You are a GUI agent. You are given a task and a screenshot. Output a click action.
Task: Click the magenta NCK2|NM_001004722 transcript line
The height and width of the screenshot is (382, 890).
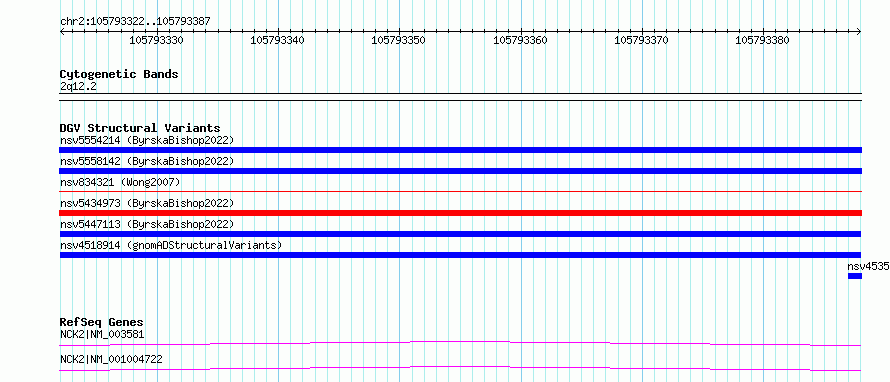[460, 368]
